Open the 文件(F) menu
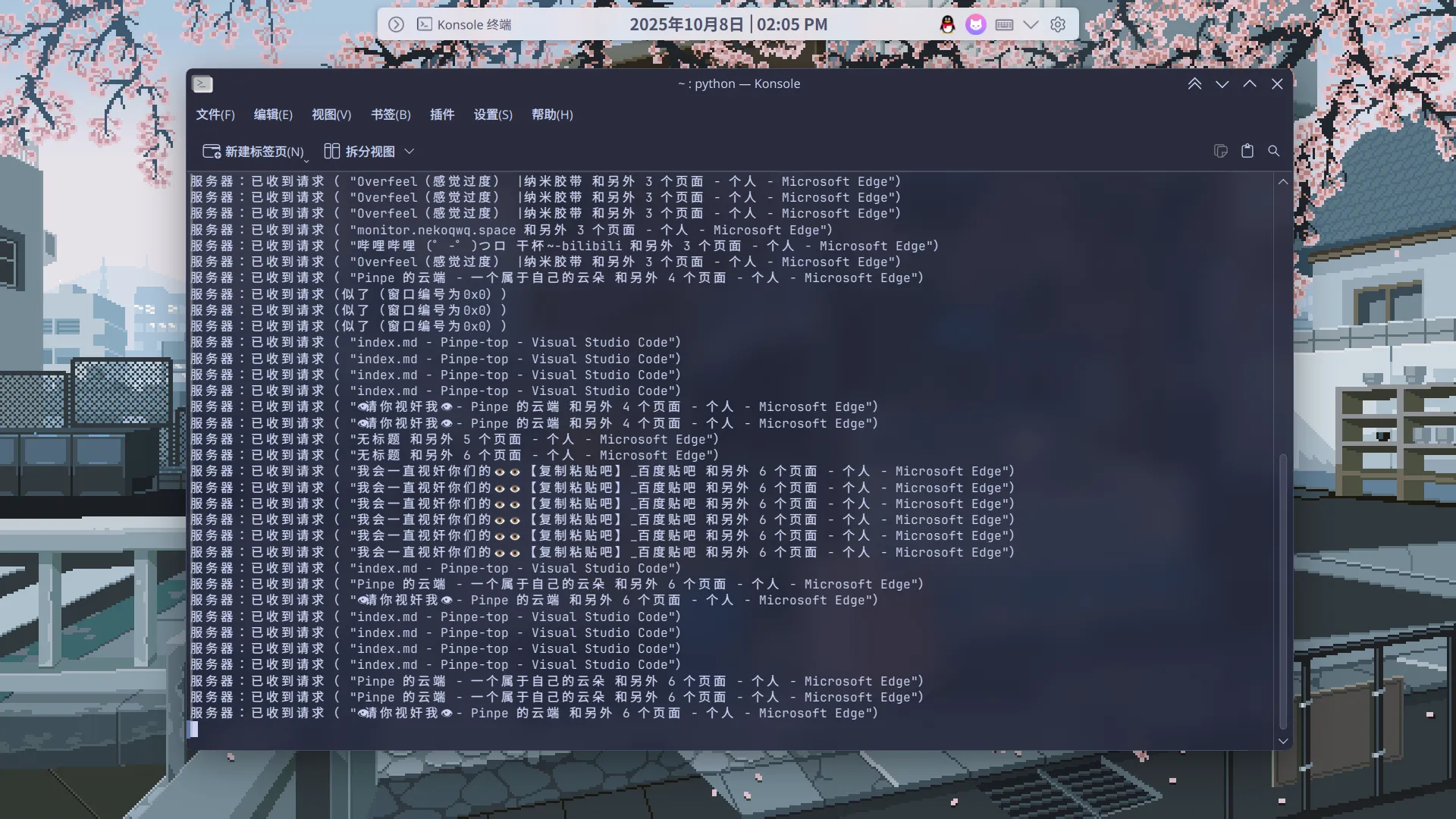 point(215,115)
